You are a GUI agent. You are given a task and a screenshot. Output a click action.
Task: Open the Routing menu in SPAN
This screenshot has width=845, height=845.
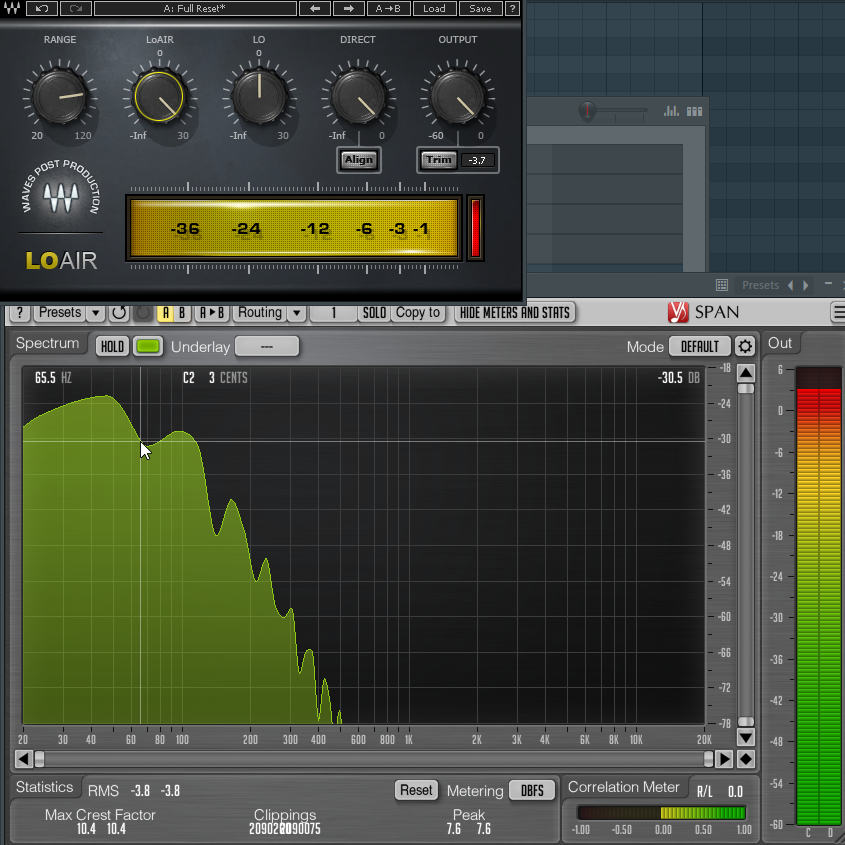point(260,313)
